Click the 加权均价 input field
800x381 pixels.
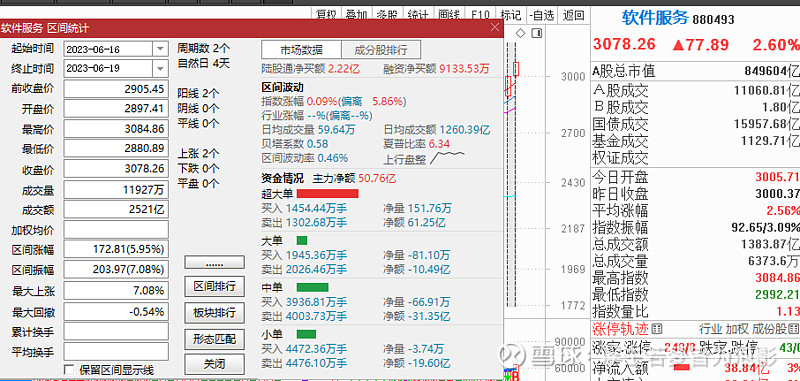116,230
